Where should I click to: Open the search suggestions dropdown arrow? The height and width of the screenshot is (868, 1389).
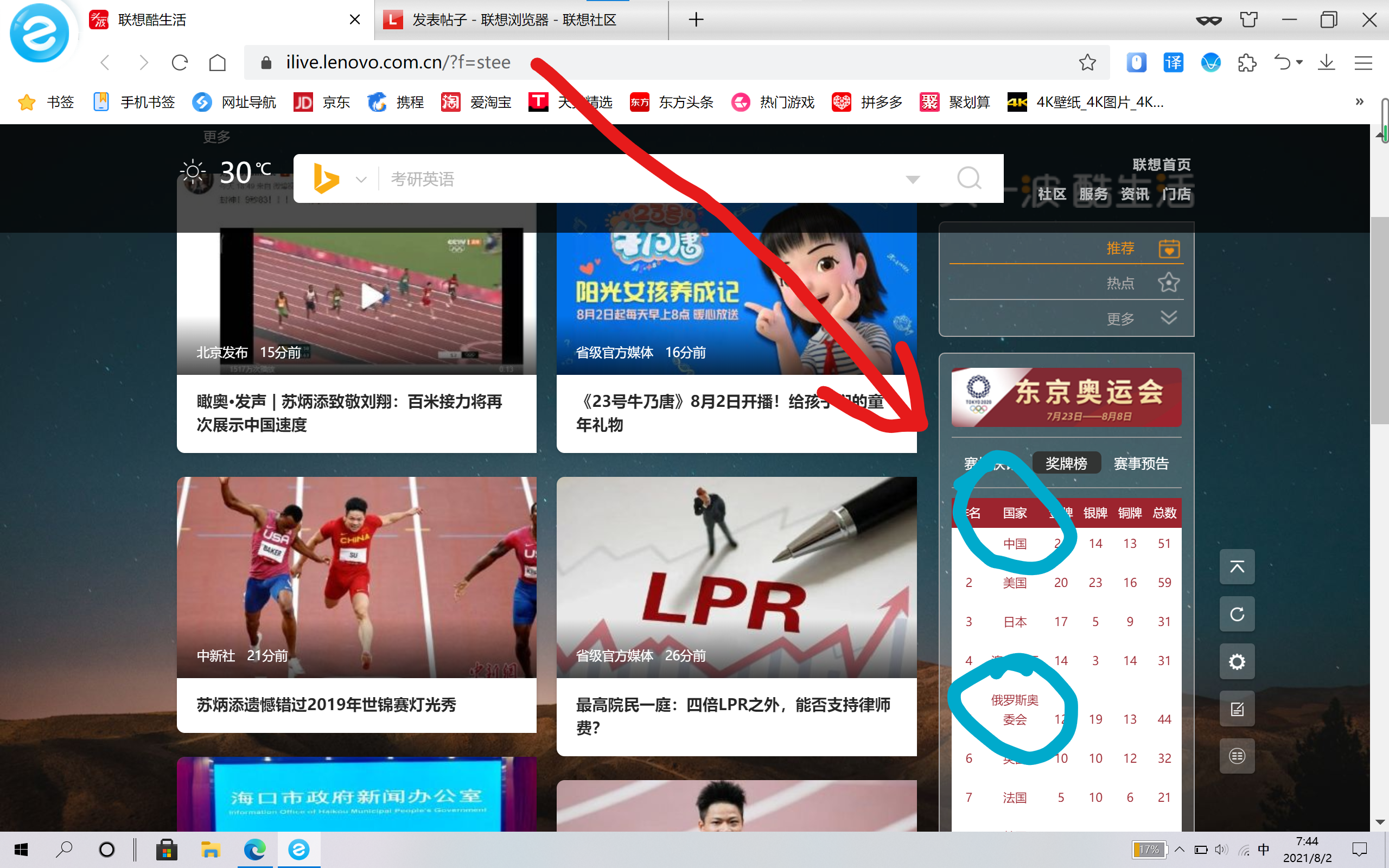click(913, 179)
